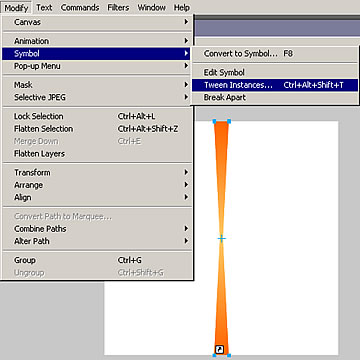Select the highlighted Symbol menu entry

pos(96,53)
